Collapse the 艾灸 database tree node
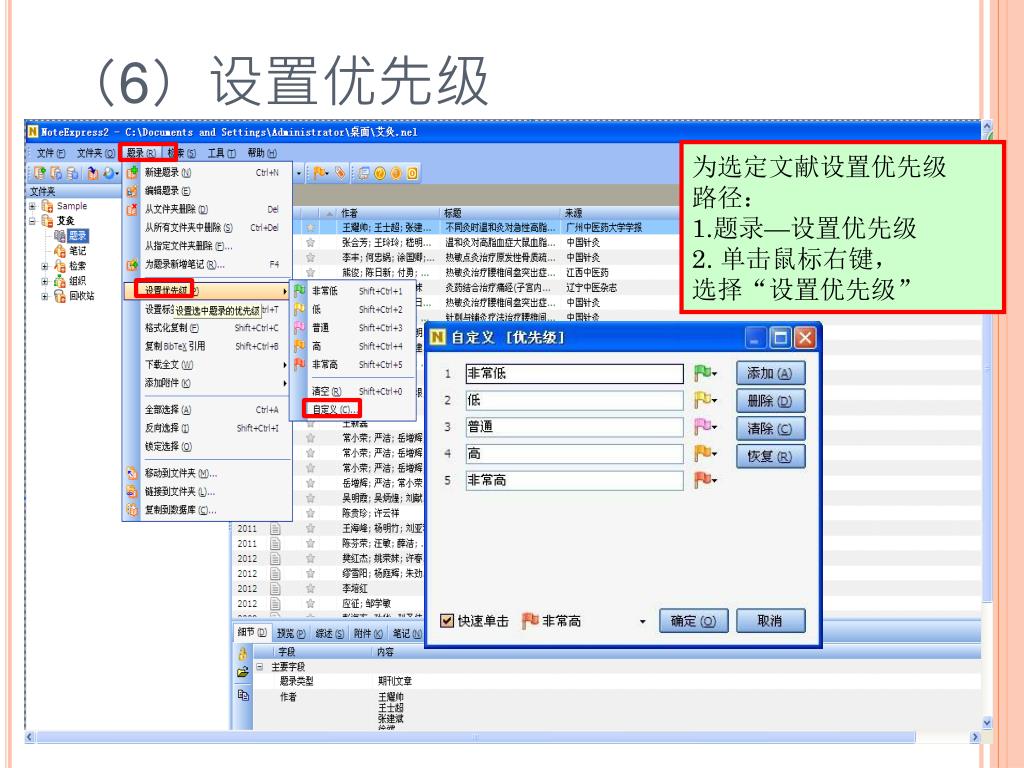 (32, 221)
